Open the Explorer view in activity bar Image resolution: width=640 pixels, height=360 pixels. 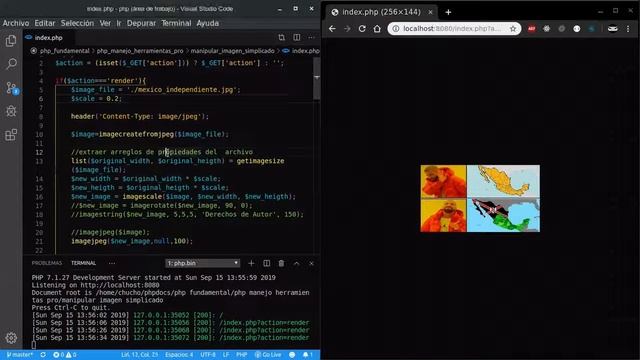(x=11, y=41)
